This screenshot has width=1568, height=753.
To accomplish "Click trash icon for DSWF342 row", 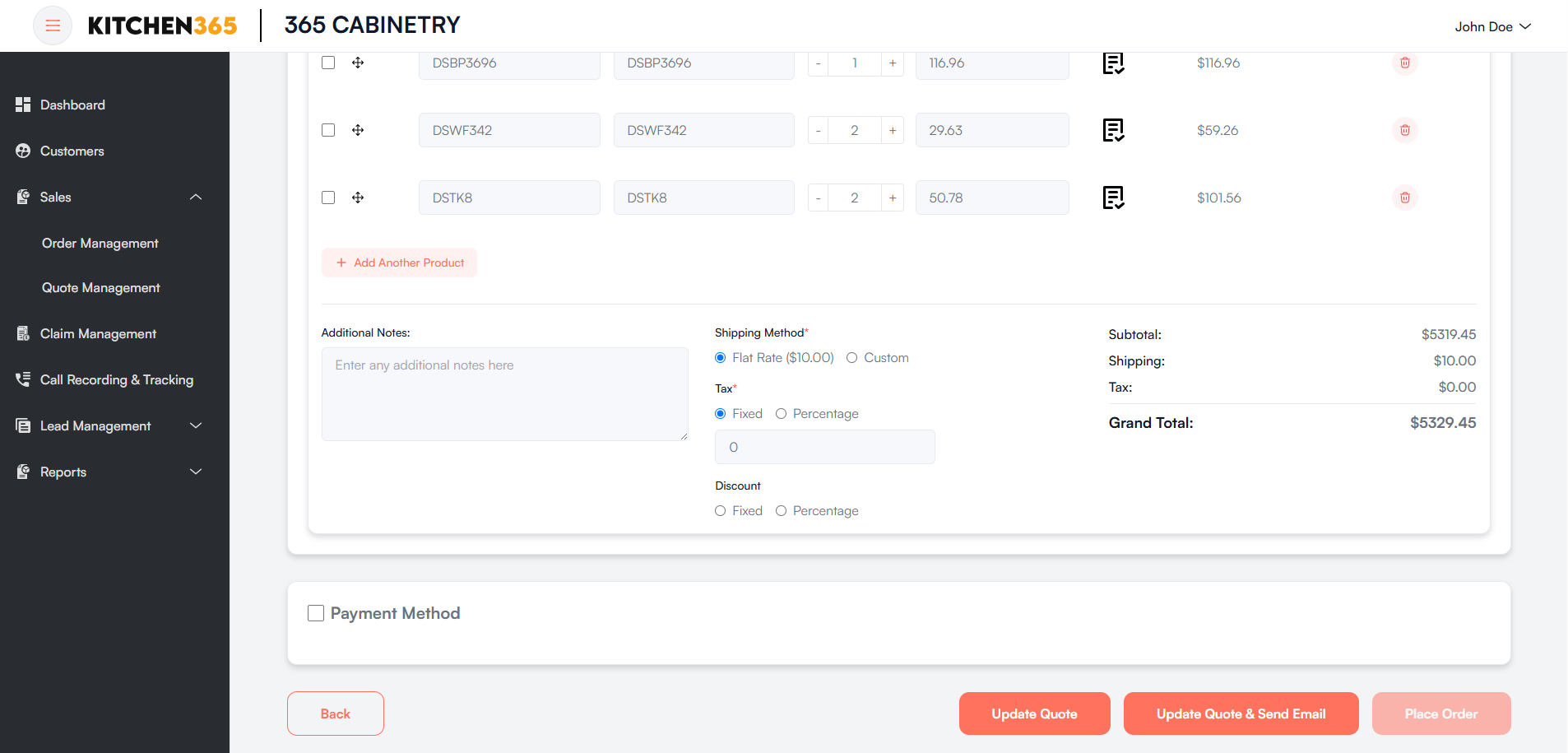I will click(1404, 130).
